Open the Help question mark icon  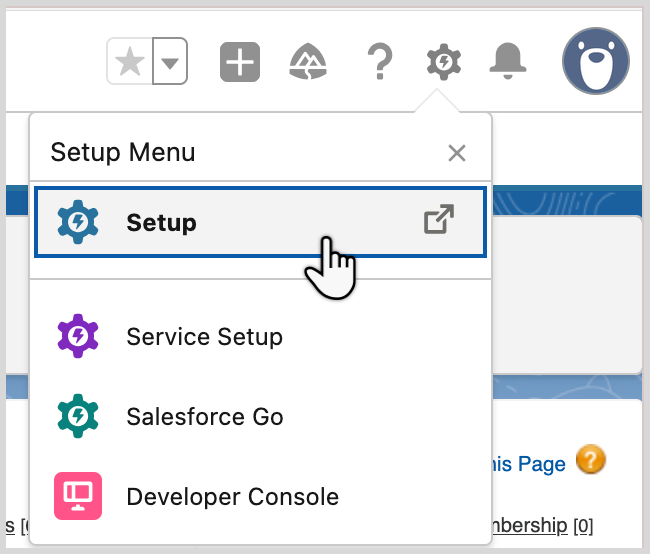380,61
